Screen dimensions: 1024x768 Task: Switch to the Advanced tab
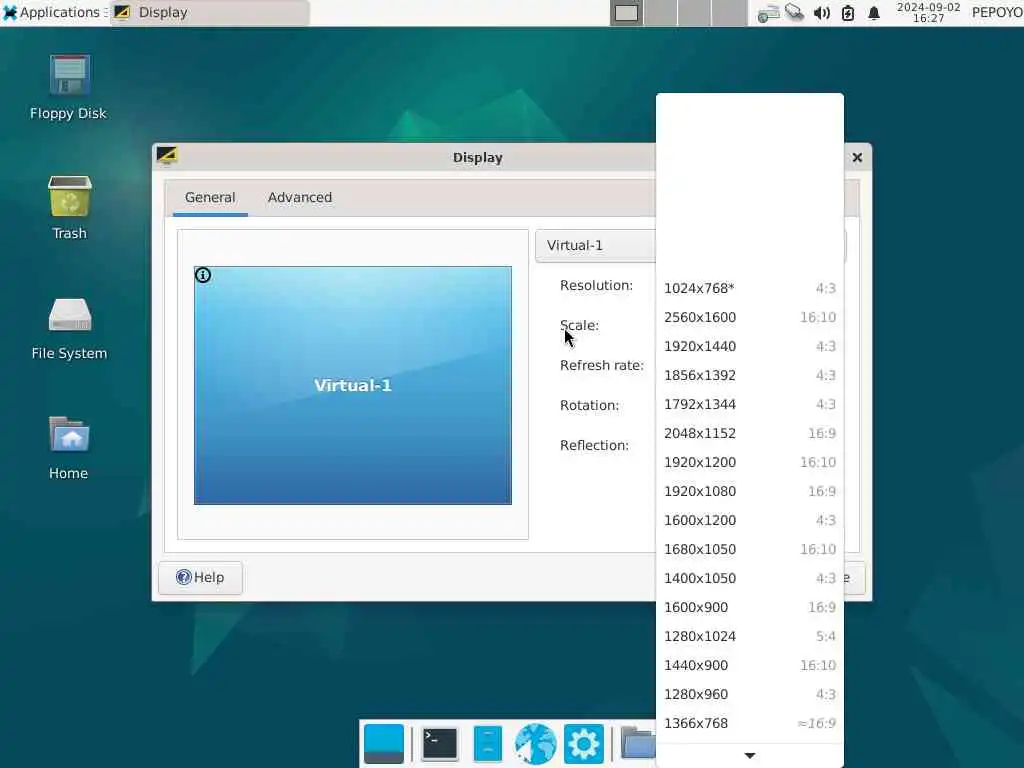(300, 197)
